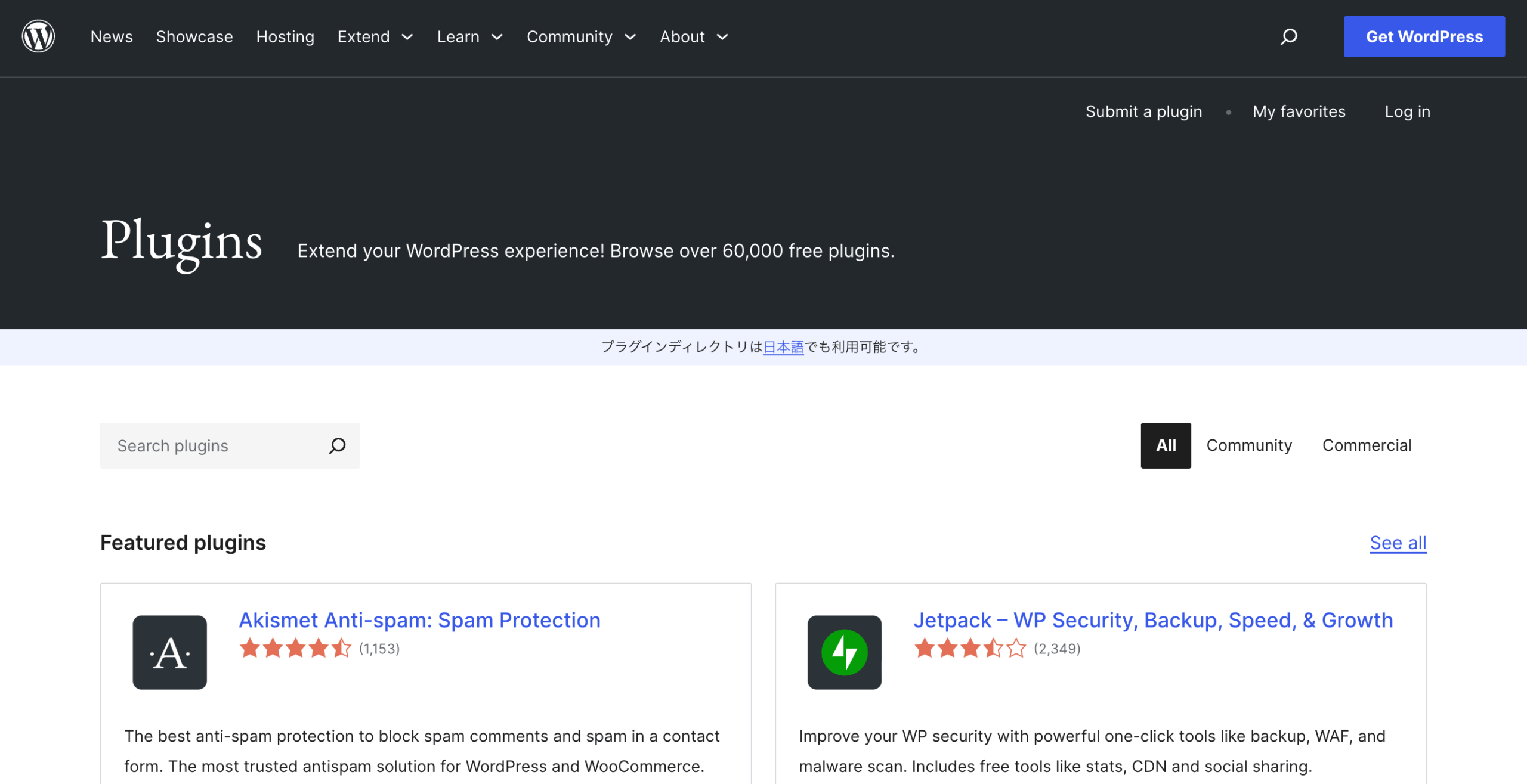This screenshot has width=1527, height=784.
Task: Open the Showcase menu item
Action: click(194, 37)
